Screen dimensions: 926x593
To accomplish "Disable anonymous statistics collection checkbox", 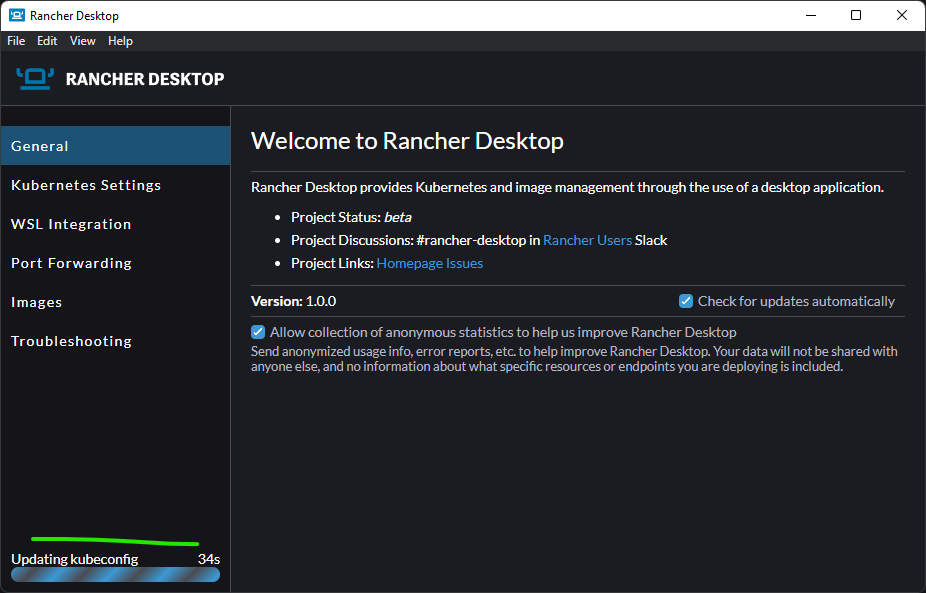I will coord(259,332).
